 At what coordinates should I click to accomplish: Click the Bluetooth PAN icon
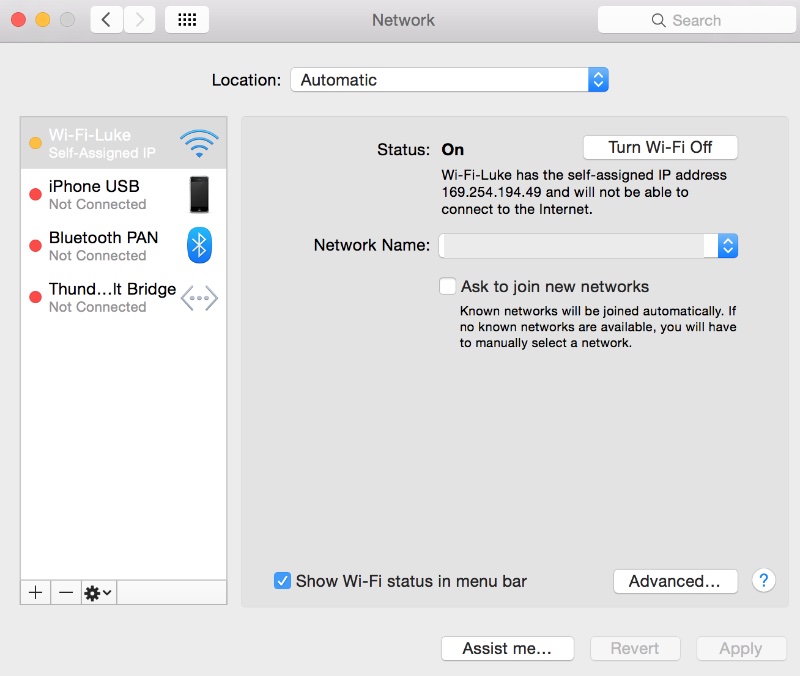point(199,246)
